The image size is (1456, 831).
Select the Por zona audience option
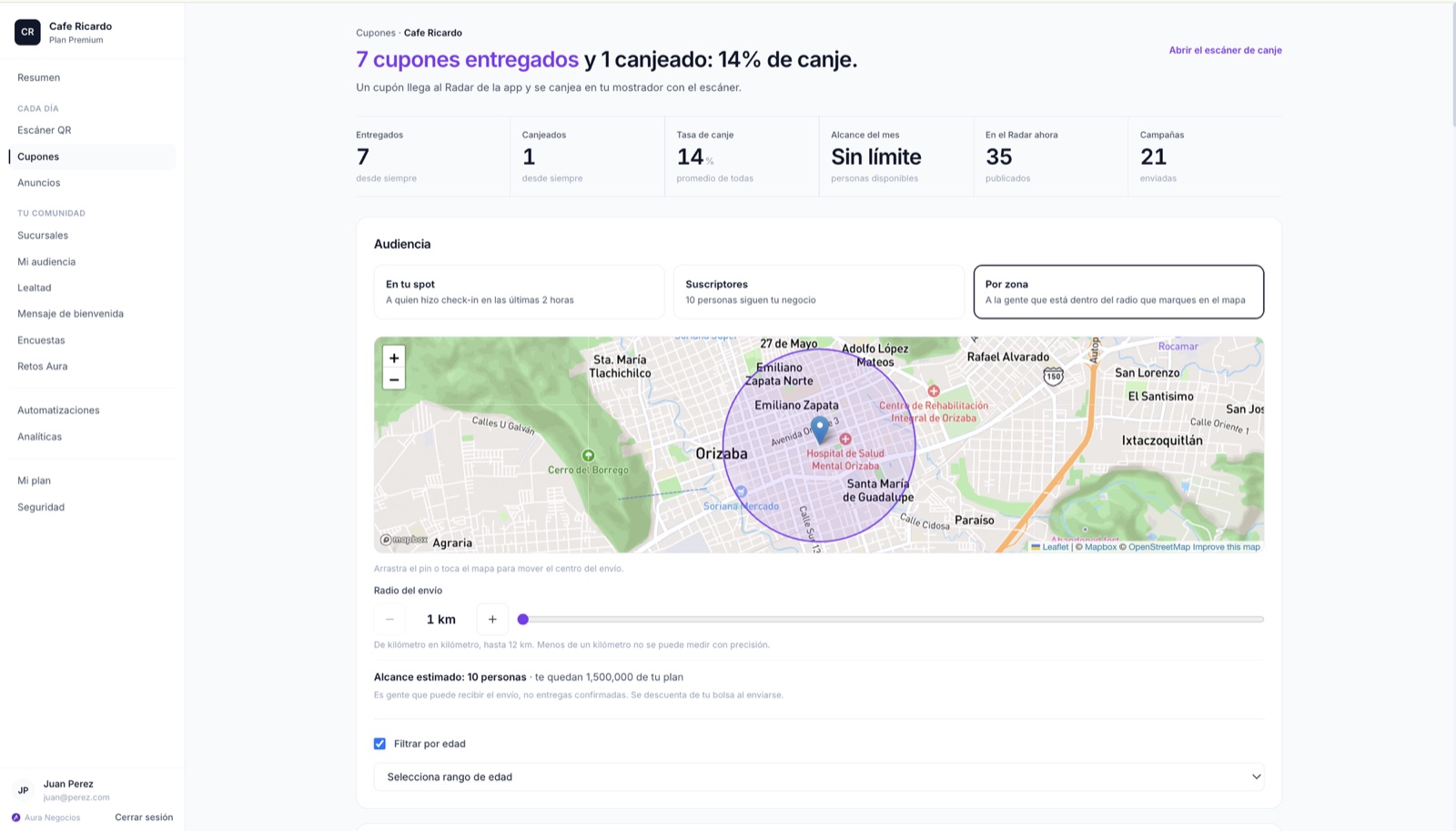1118,291
